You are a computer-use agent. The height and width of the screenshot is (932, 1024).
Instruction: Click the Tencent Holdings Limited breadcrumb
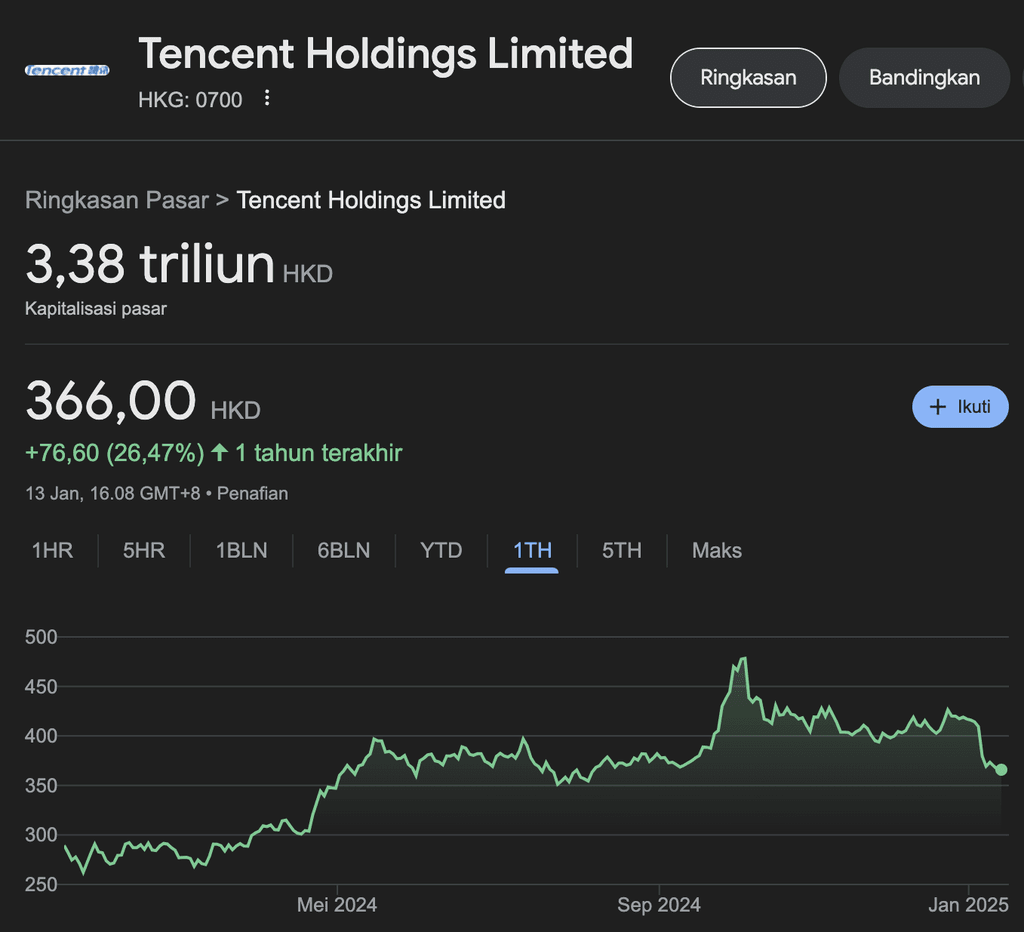coord(371,200)
